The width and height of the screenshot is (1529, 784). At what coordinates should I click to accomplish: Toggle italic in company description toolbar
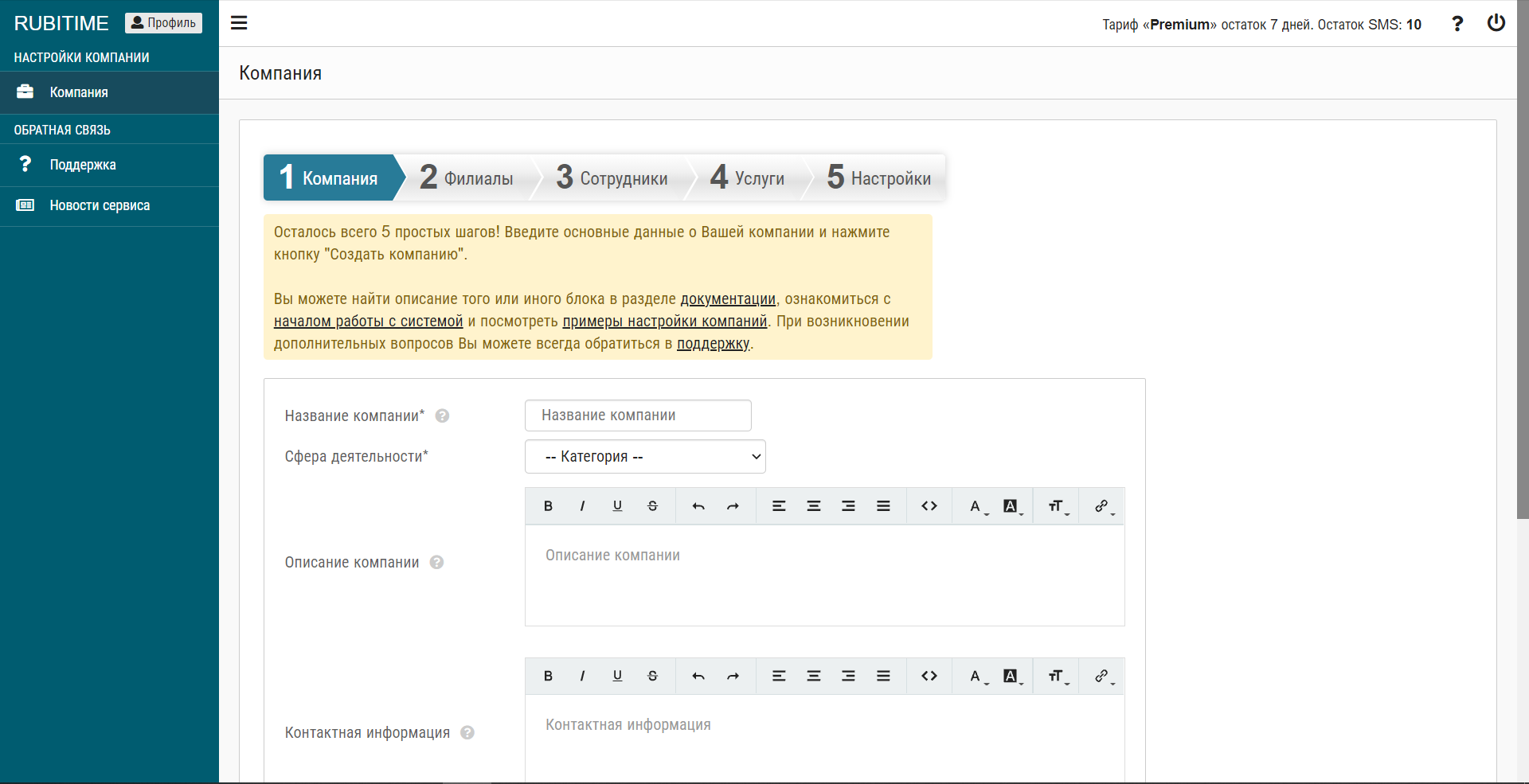[x=582, y=506]
